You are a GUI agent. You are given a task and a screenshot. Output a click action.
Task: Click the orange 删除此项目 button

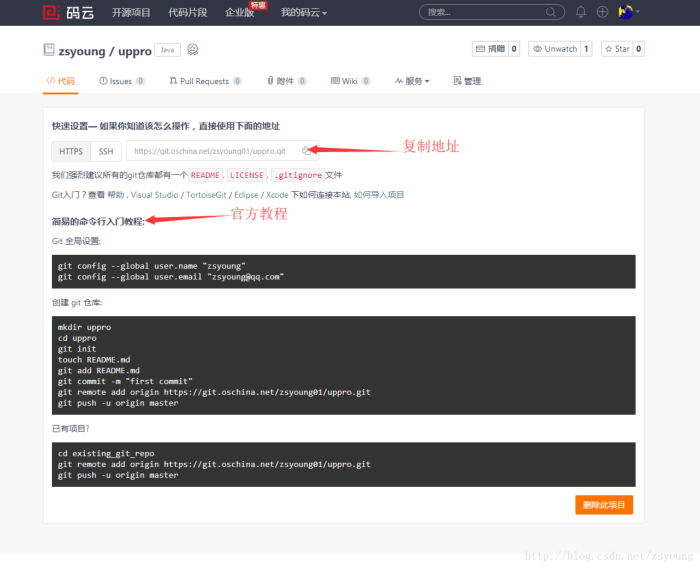tap(604, 505)
